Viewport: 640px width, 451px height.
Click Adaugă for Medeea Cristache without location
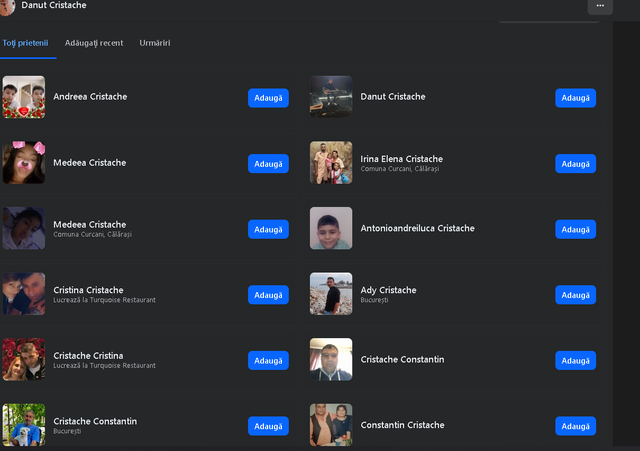(268, 164)
